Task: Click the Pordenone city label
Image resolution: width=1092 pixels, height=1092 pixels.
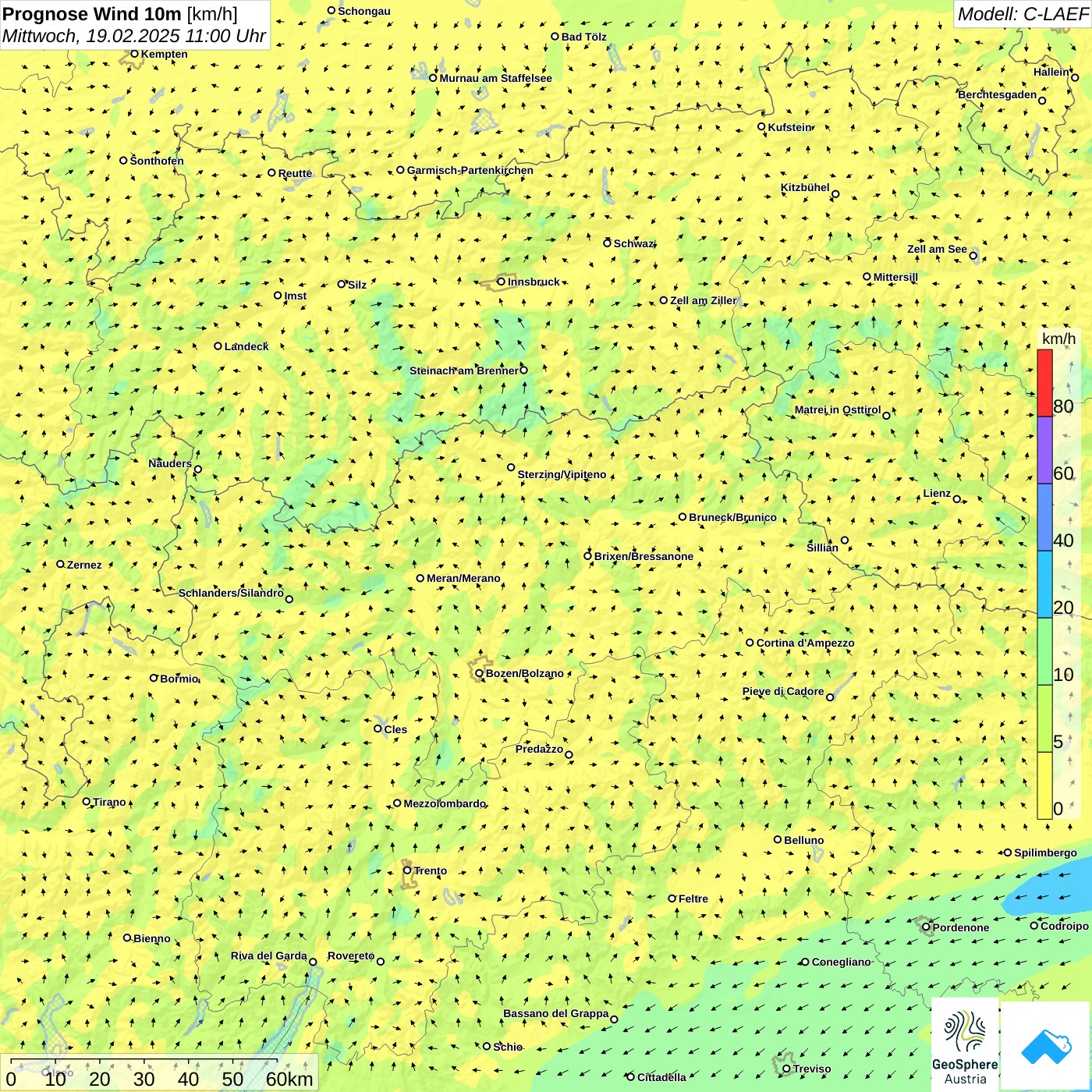Action: [x=961, y=927]
